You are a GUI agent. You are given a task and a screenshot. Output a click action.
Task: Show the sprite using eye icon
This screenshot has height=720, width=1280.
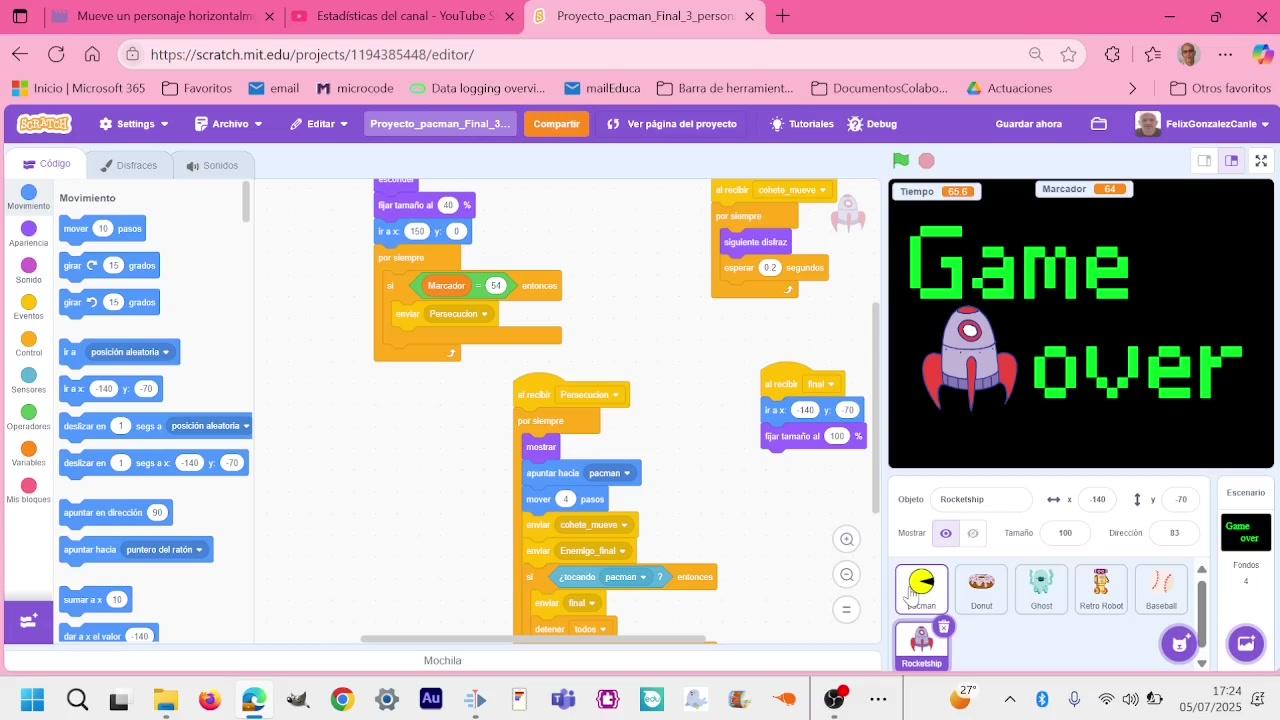point(946,533)
